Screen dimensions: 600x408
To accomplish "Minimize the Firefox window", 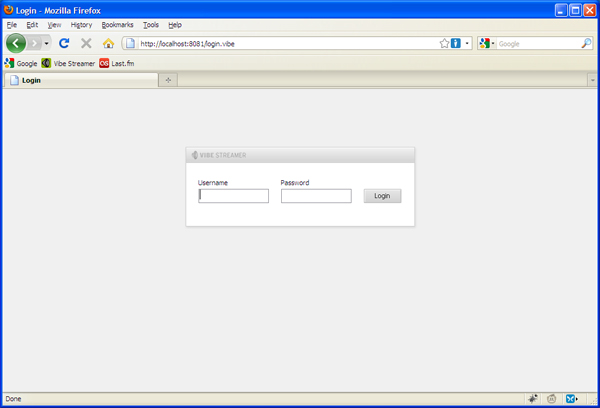I will click(x=561, y=10).
